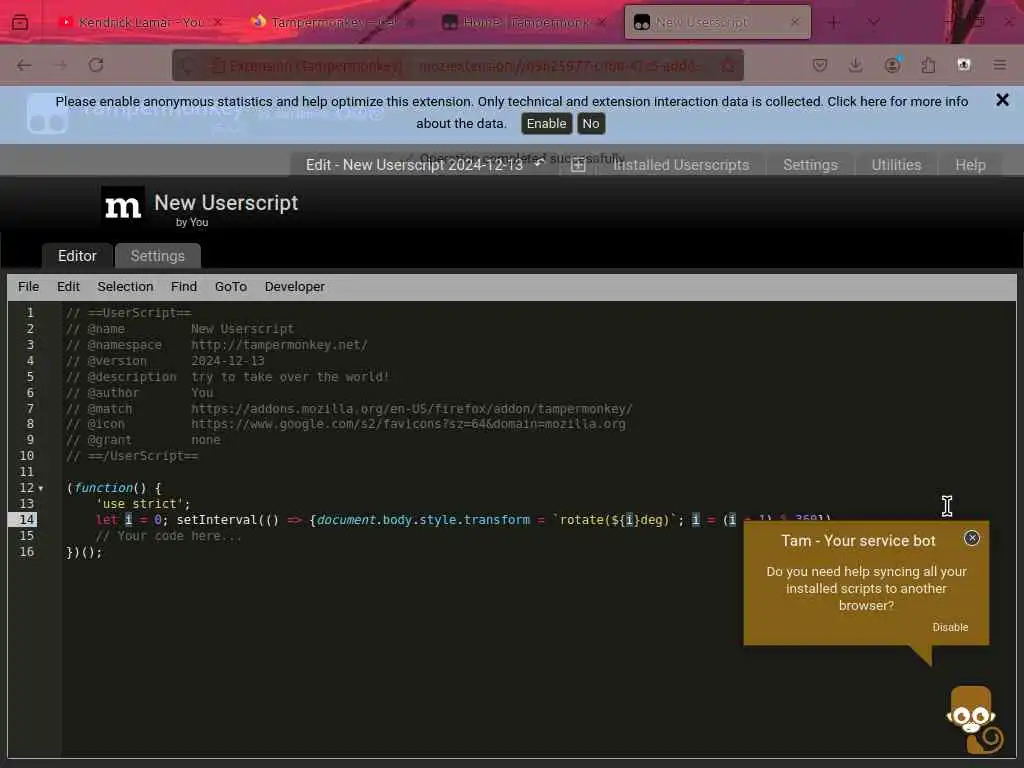Close the Kendrick Lamar YouTube tab
The width and height of the screenshot is (1024, 768).
point(218,22)
